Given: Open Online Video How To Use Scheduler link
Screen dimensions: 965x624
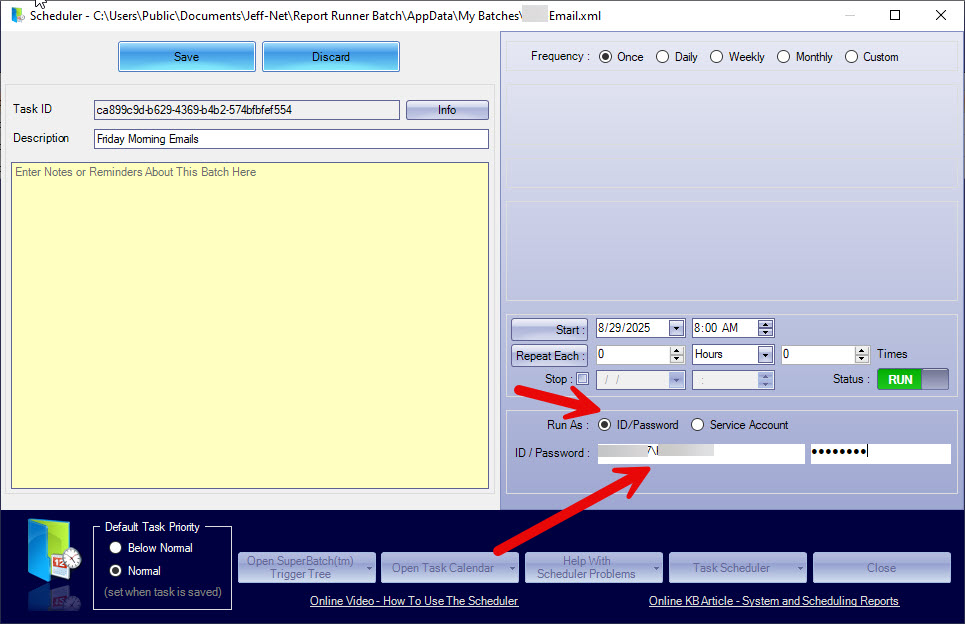Looking at the screenshot, I should coord(414,601).
